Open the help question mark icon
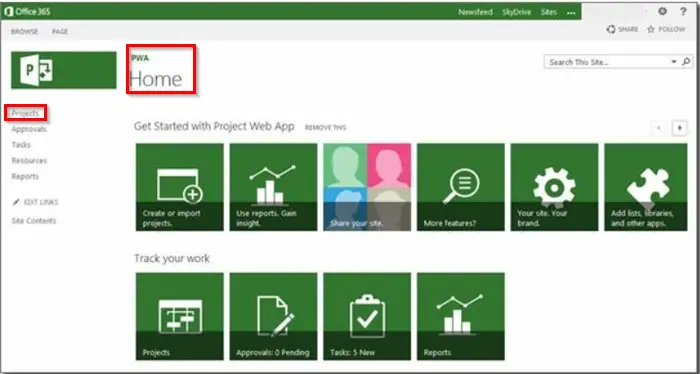Viewport: 700px width, 374px height. click(x=683, y=12)
